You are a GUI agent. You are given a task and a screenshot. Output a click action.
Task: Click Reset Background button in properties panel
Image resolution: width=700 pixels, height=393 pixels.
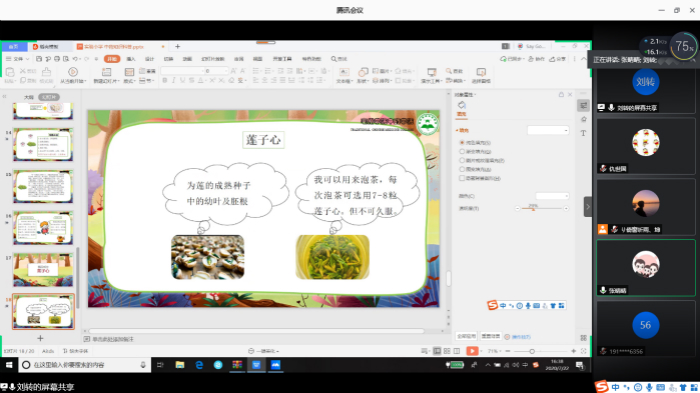pos(490,336)
